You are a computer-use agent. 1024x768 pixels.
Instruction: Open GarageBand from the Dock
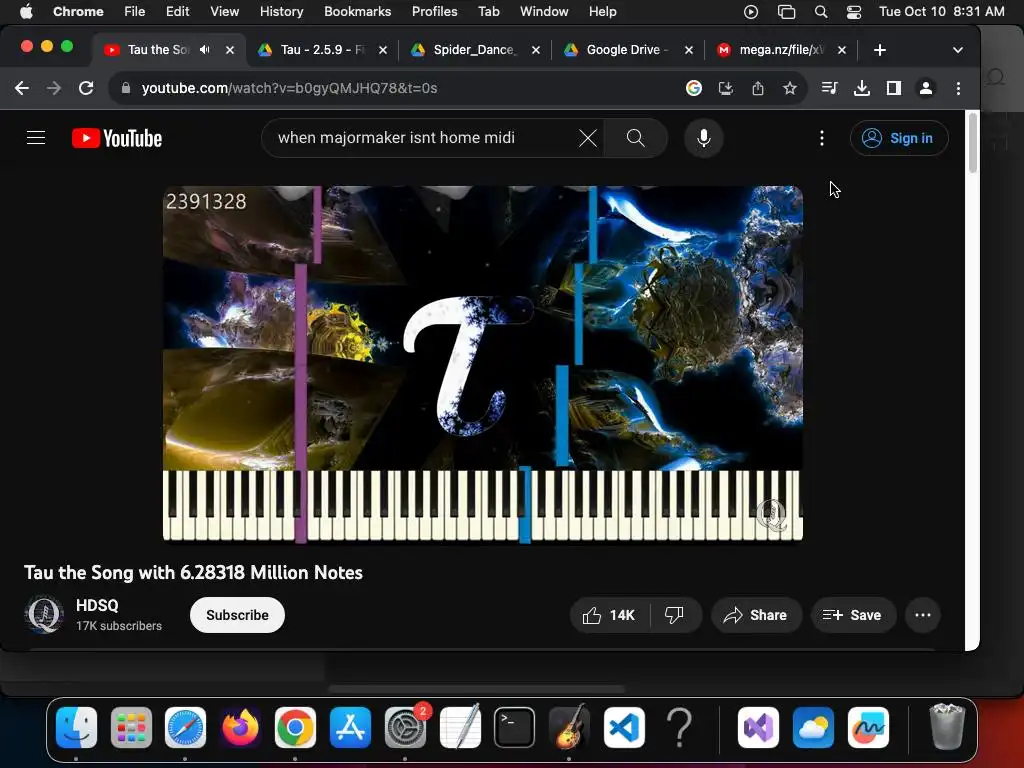pyautogui.click(x=569, y=727)
